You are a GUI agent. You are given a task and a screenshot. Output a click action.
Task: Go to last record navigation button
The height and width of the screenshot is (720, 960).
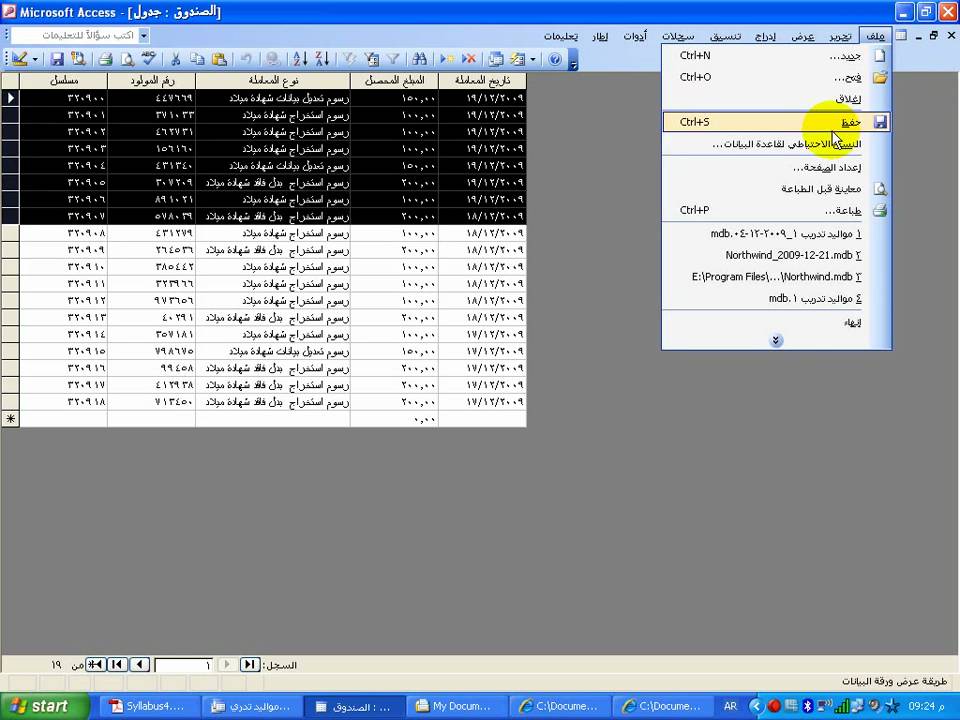[x=118, y=664]
